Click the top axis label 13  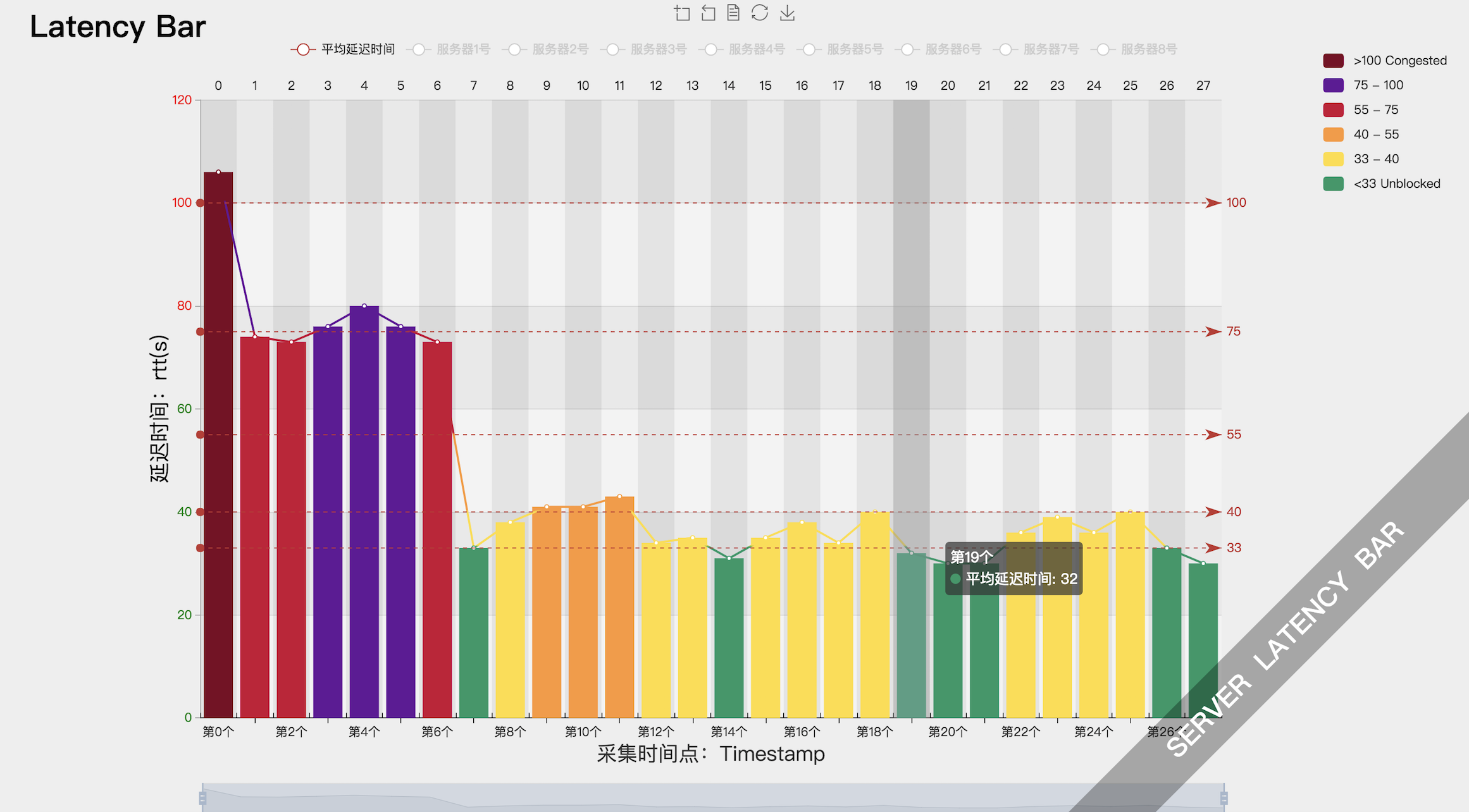point(693,85)
